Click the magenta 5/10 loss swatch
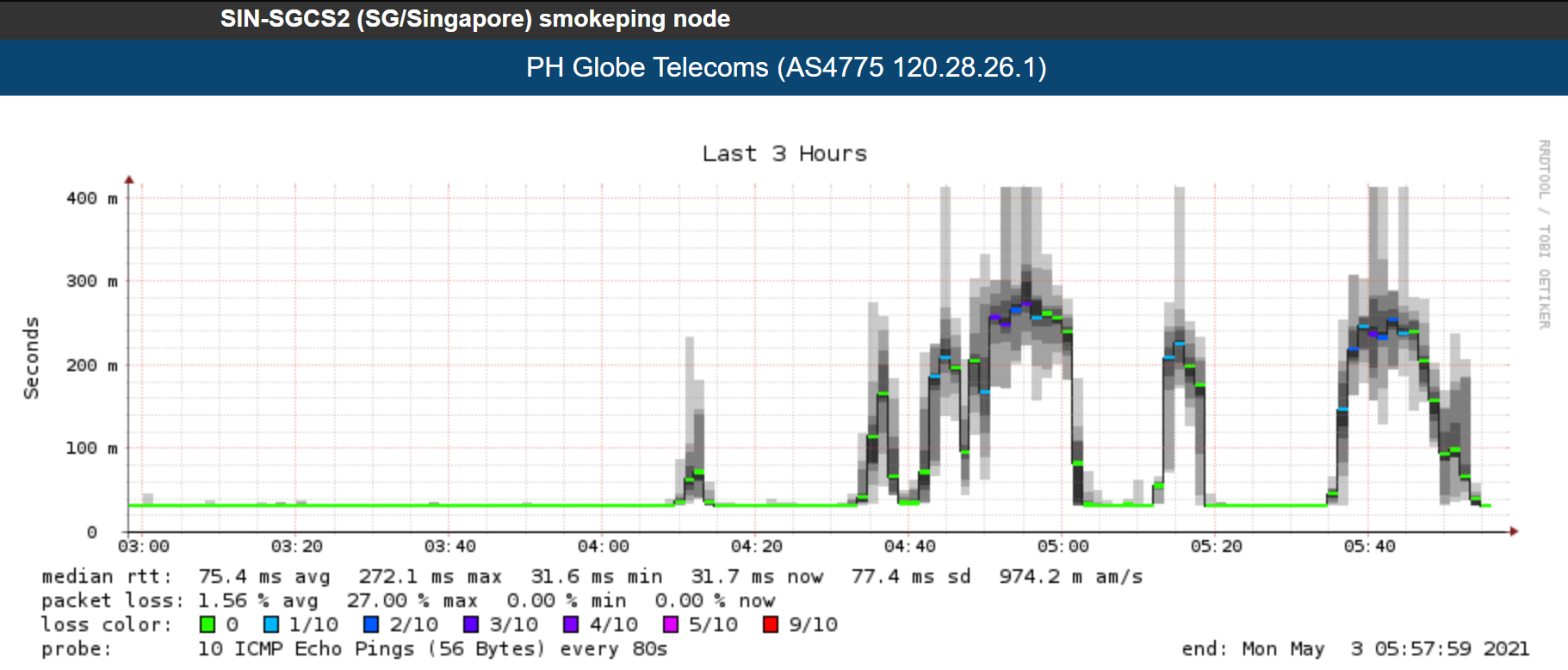 coord(671,624)
